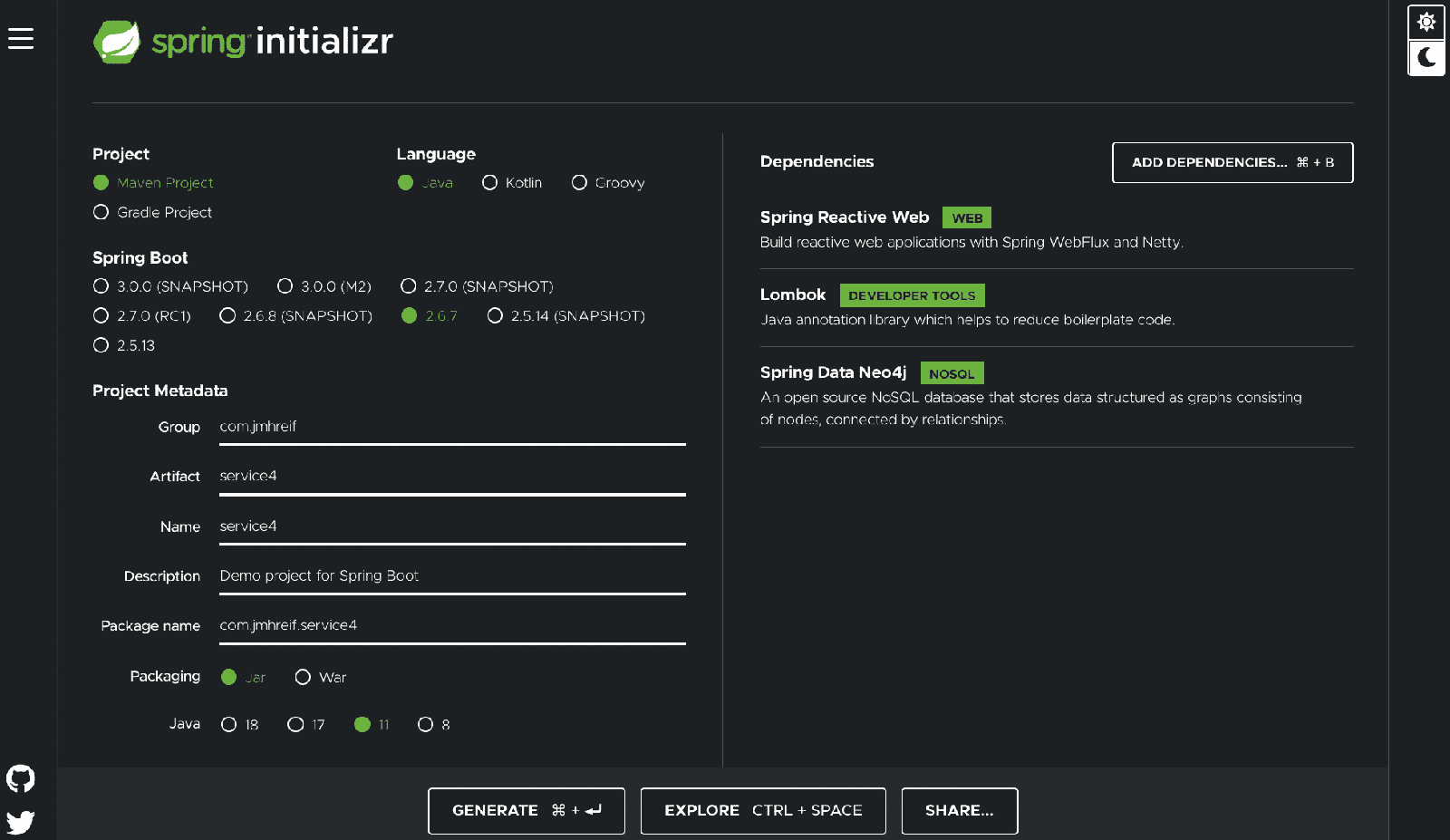Open the hamburger menu
This screenshot has width=1450, height=840.
(x=21, y=38)
